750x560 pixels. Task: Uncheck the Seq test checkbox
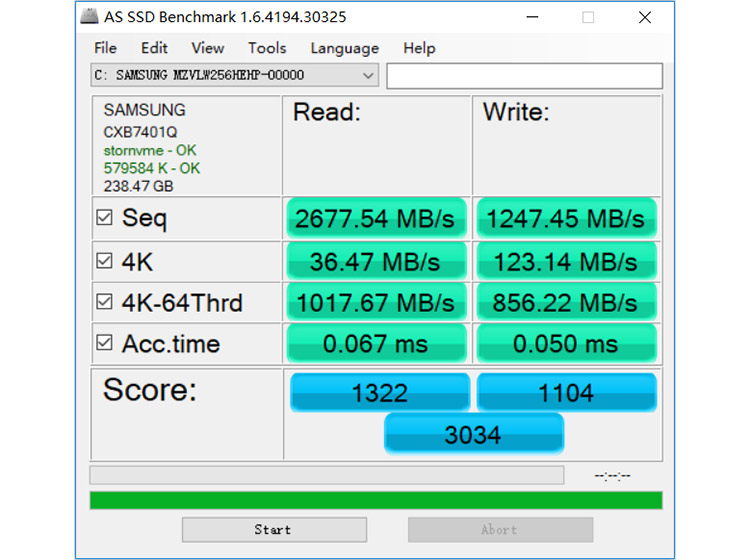pos(104,218)
